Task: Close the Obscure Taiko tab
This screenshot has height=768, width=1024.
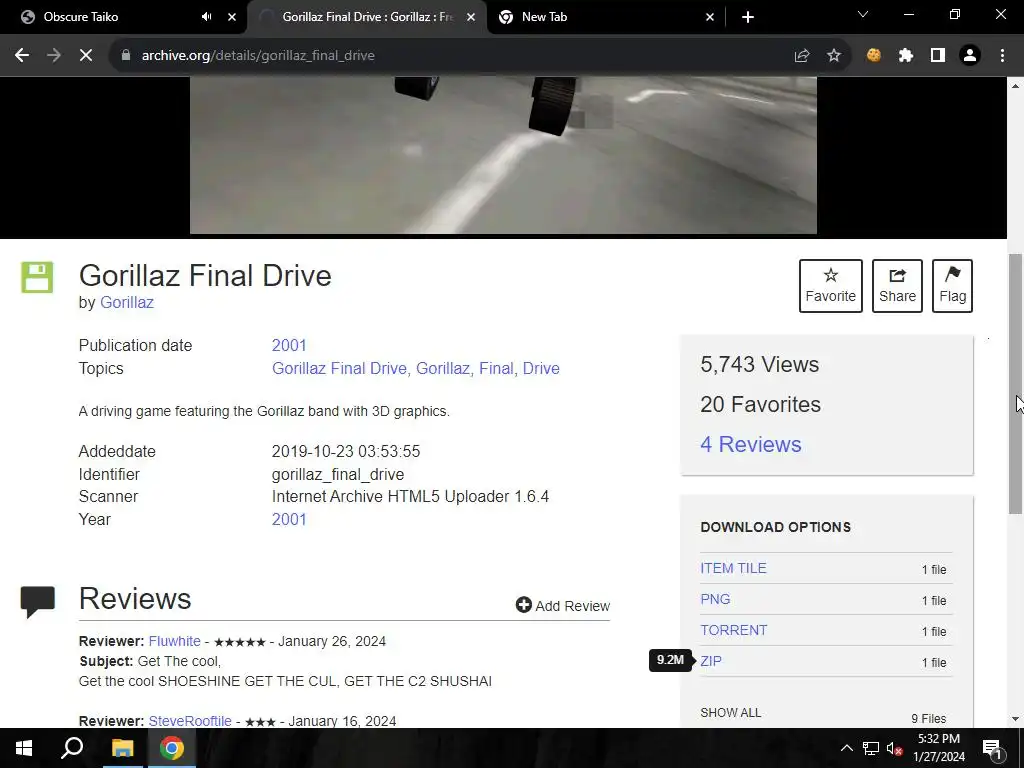Action: tap(232, 17)
